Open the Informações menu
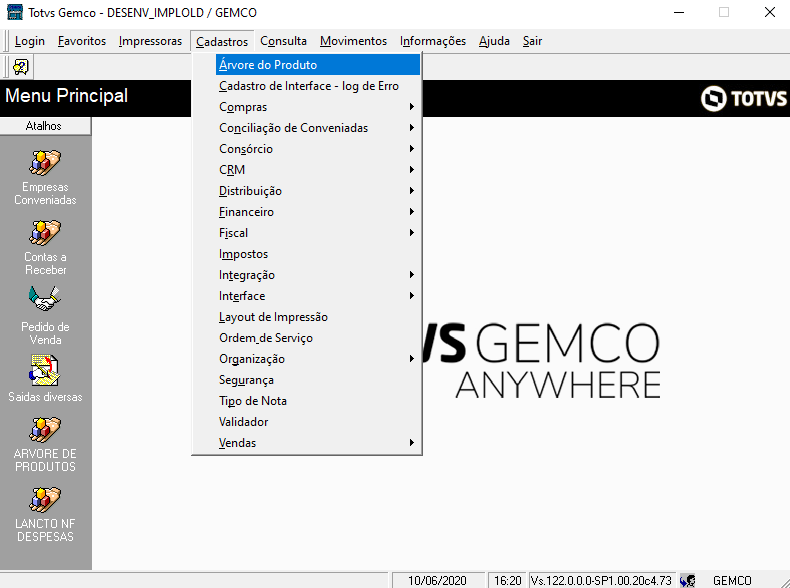Image resolution: width=790 pixels, height=588 pixels. pyautogui.click(x=433, y=41)
